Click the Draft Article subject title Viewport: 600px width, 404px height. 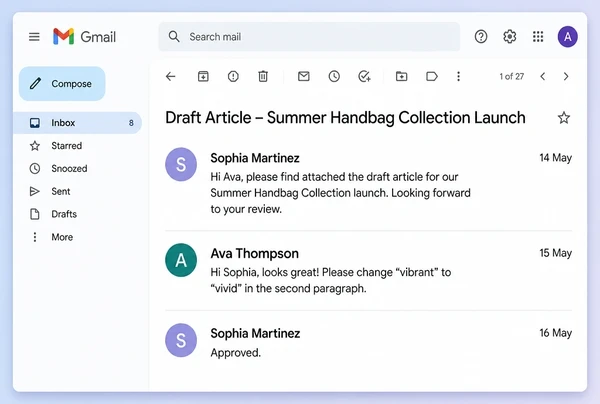pyautogui.click(x=345, y=117)
